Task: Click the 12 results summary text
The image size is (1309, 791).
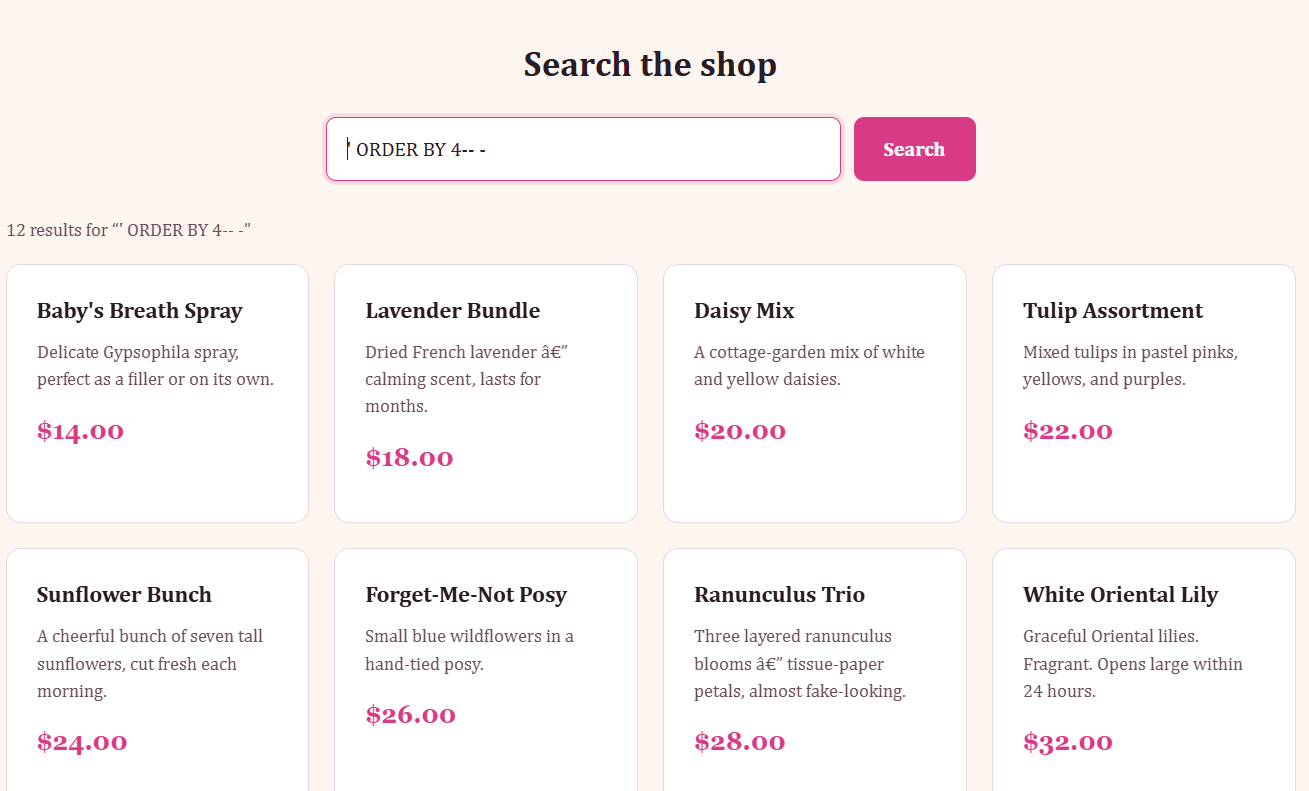Action: (128, 230)
